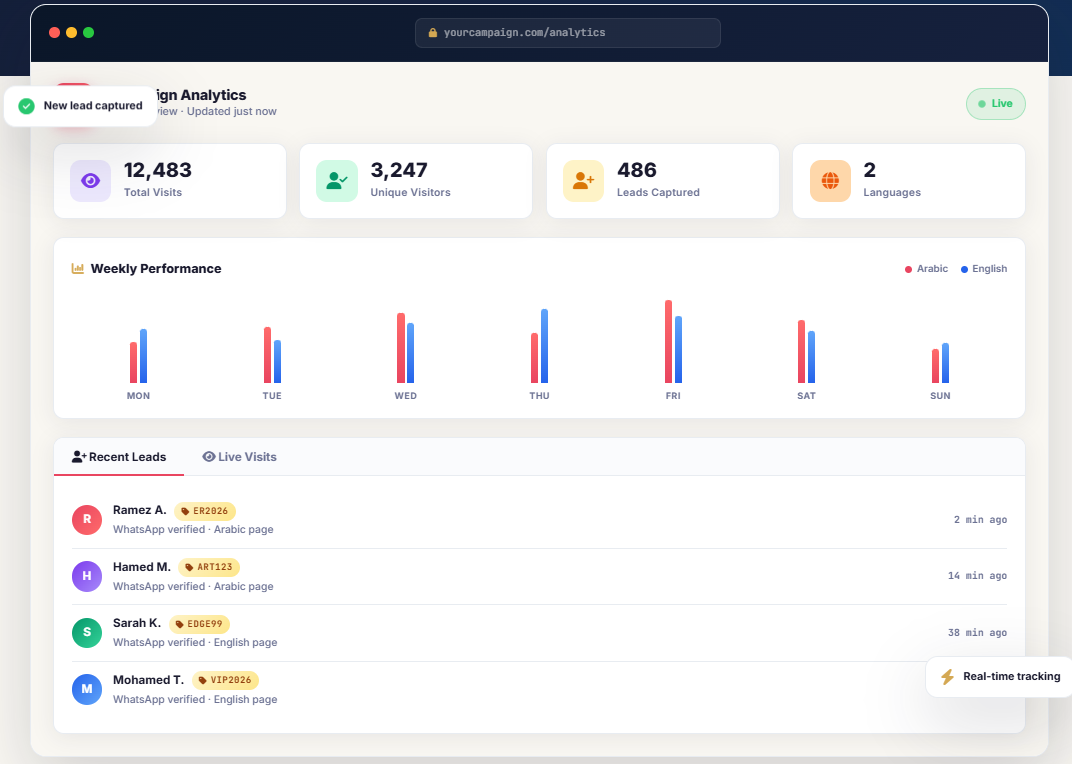Click the Updated just now subtitle
1072x764 pixels.
point(232,111)
